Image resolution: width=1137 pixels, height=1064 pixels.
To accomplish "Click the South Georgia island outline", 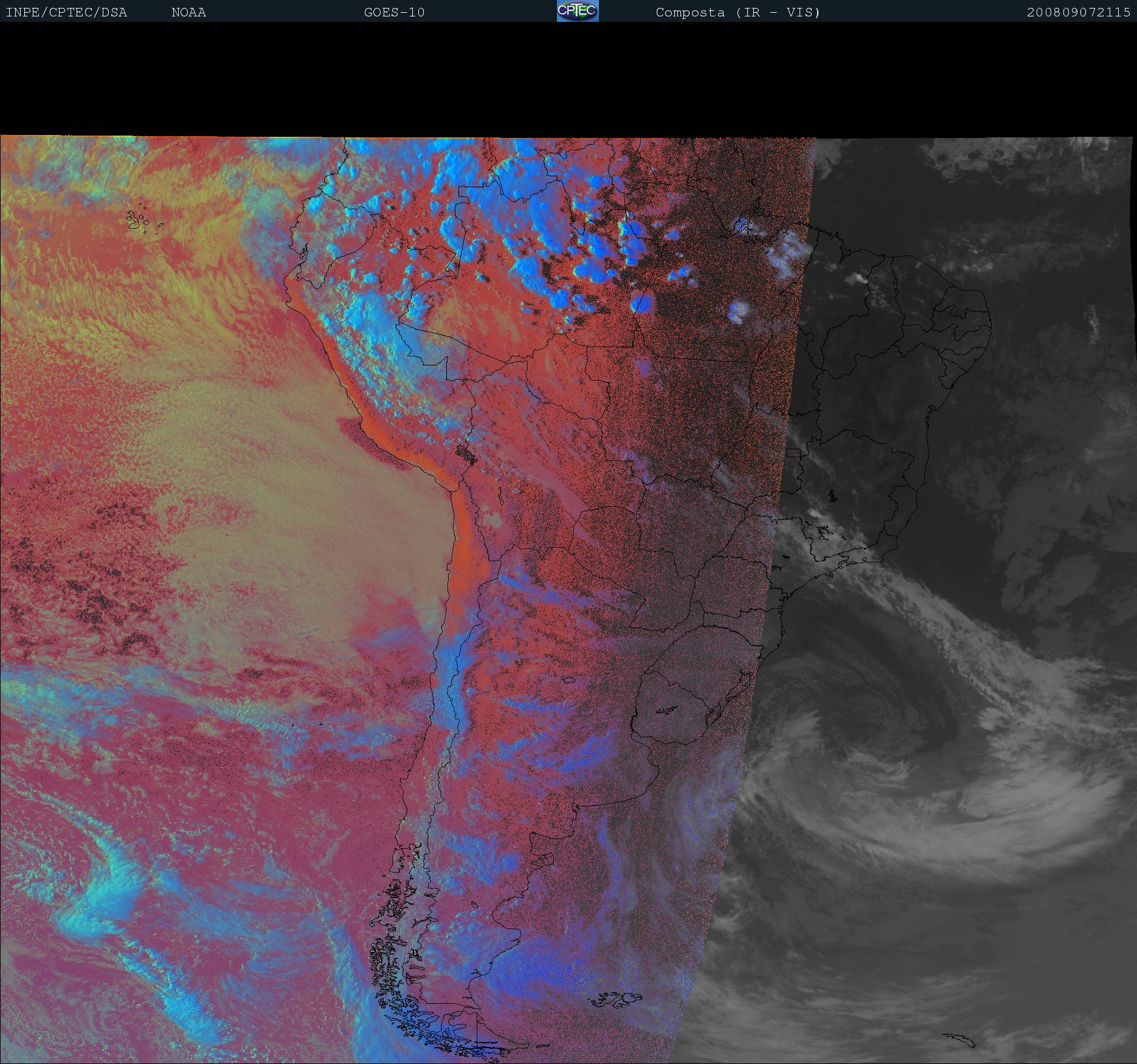I will pos(959,1039).
